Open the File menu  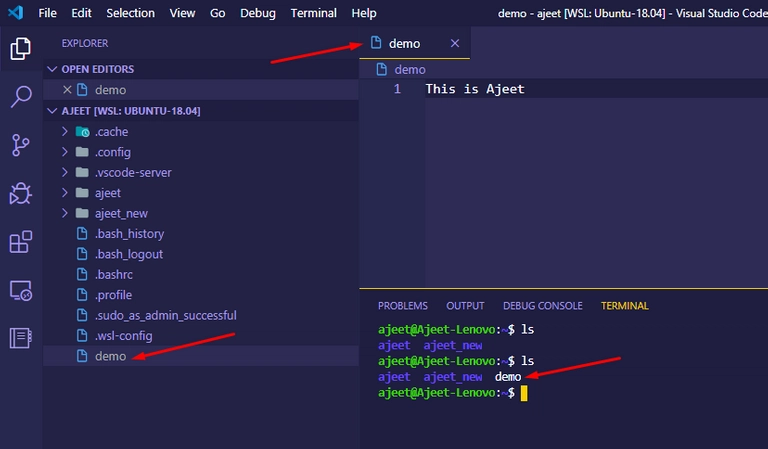point(48,13)
